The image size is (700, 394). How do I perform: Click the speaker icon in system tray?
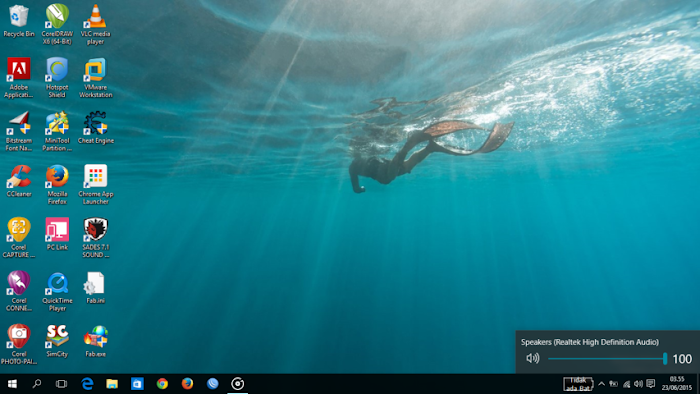[638, 384]
